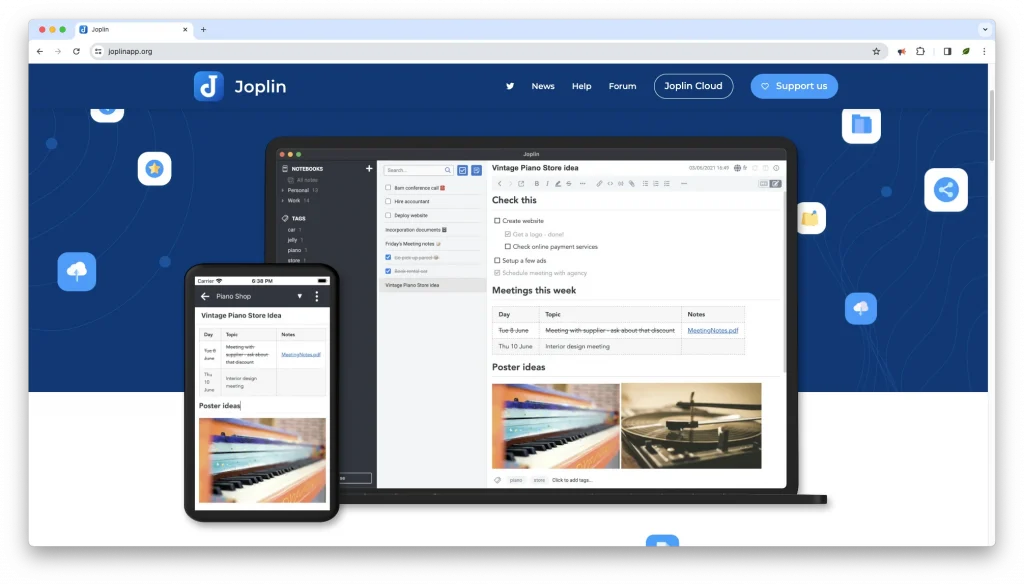The height and width of the screenshot is (584, 1024).
Task: Select the car tag in the sidebar
Action: pos(291,230)
